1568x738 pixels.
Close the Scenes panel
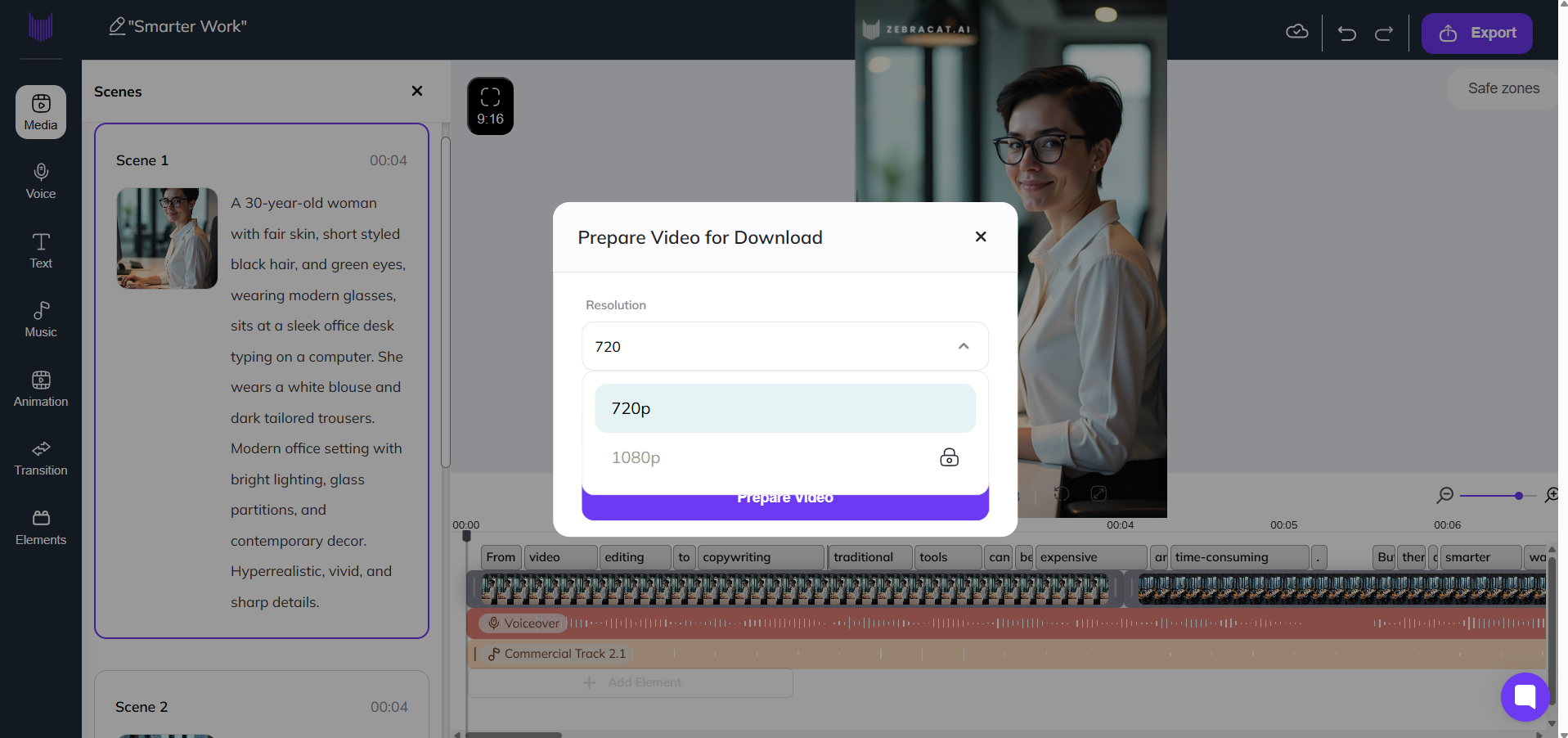coord(417,91)
